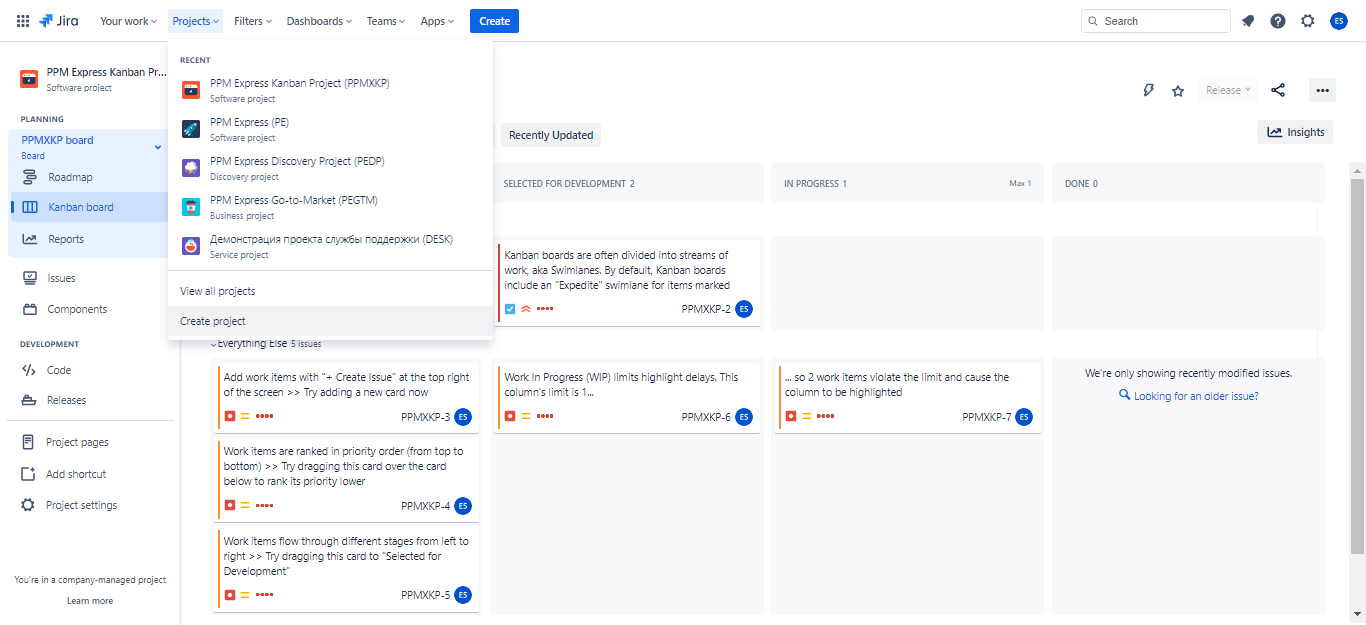Screen dimensions: 1366x625
Task: Click the page vertical scrollbar
Action: [x=1357, y=366]
